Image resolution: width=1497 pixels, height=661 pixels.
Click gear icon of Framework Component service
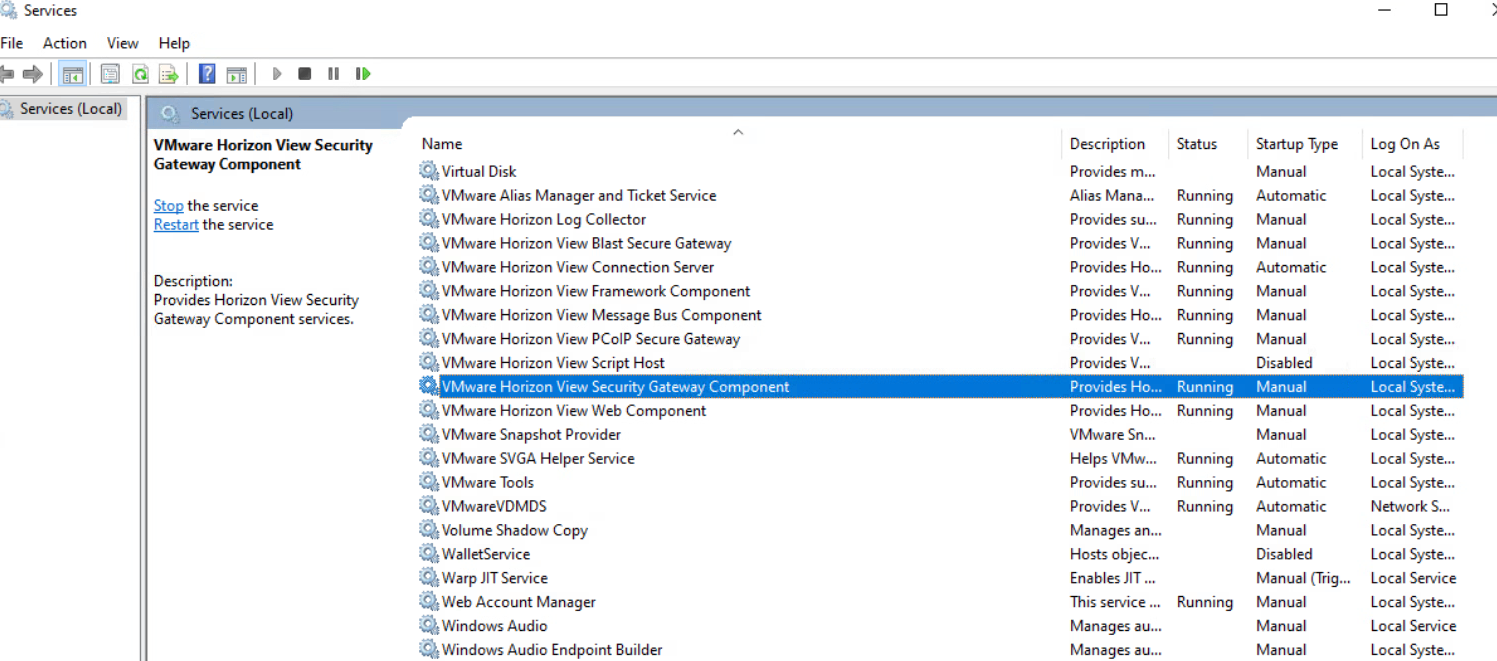click(x=429, y=291)
